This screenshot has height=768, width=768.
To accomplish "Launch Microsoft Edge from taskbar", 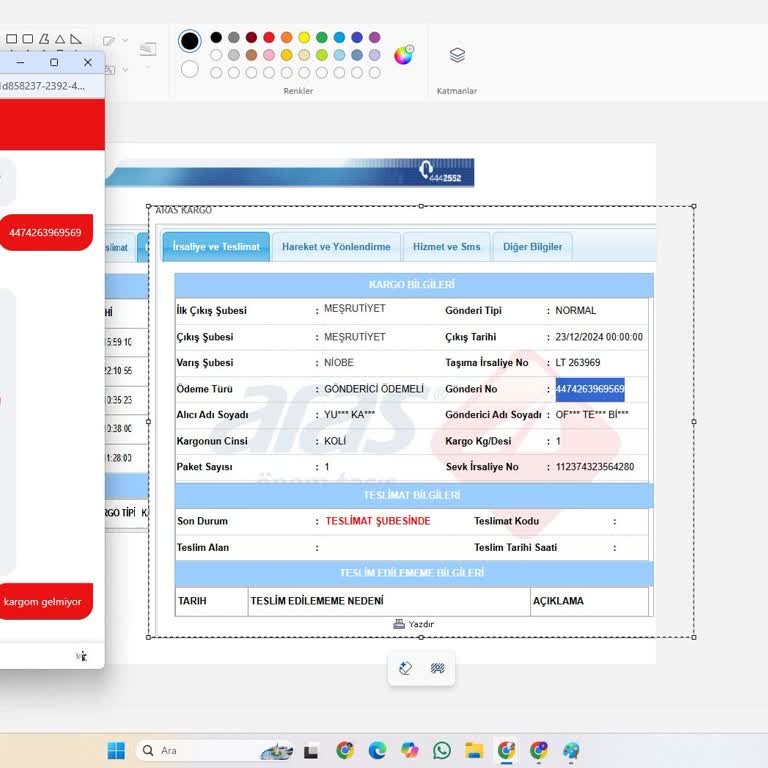I will click(377, 750).
